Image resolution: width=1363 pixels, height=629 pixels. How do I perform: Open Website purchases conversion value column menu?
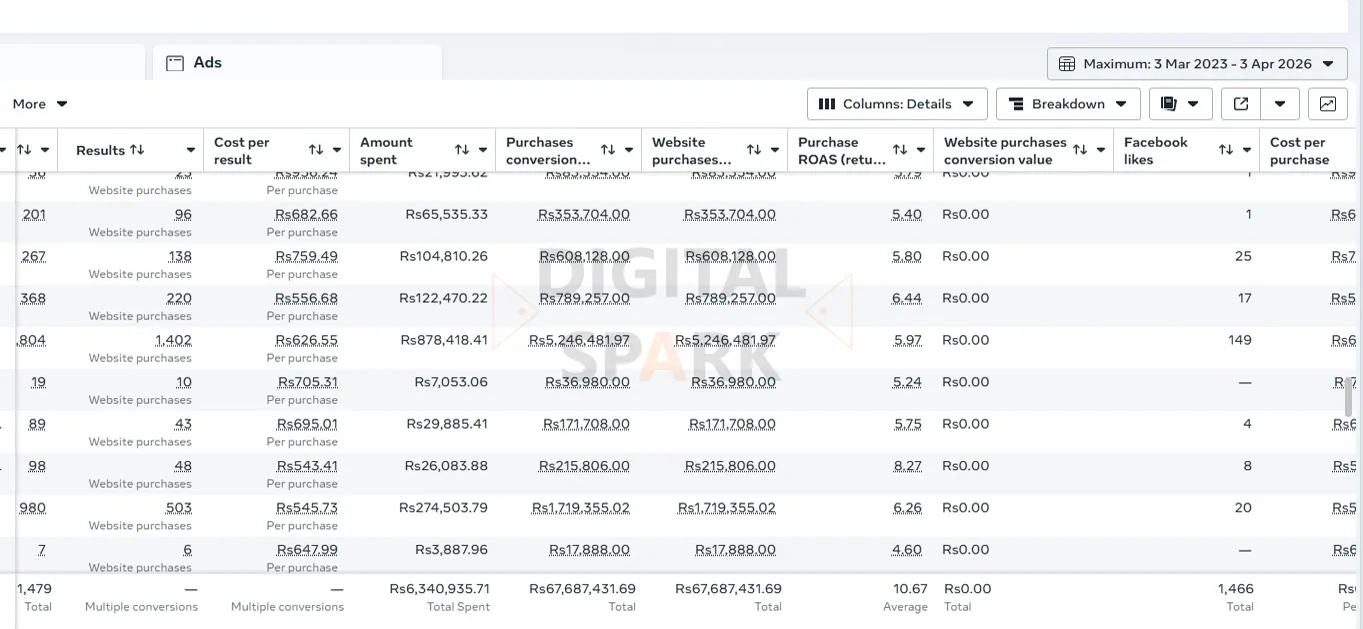[x=1101, y=150]
